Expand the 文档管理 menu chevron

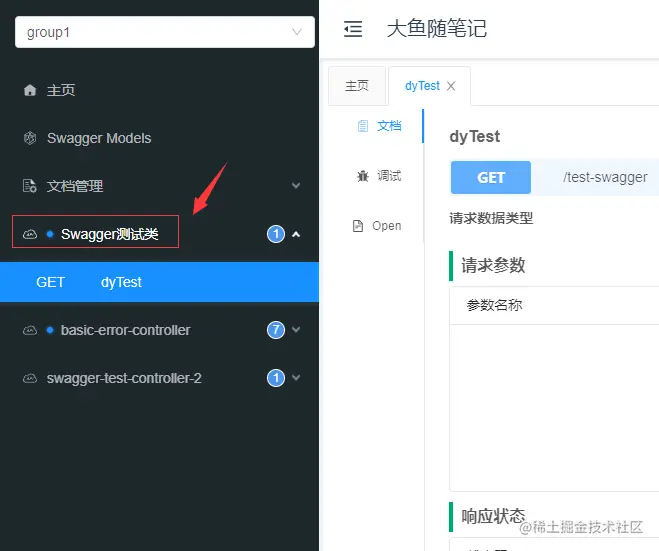pos(296,185)
